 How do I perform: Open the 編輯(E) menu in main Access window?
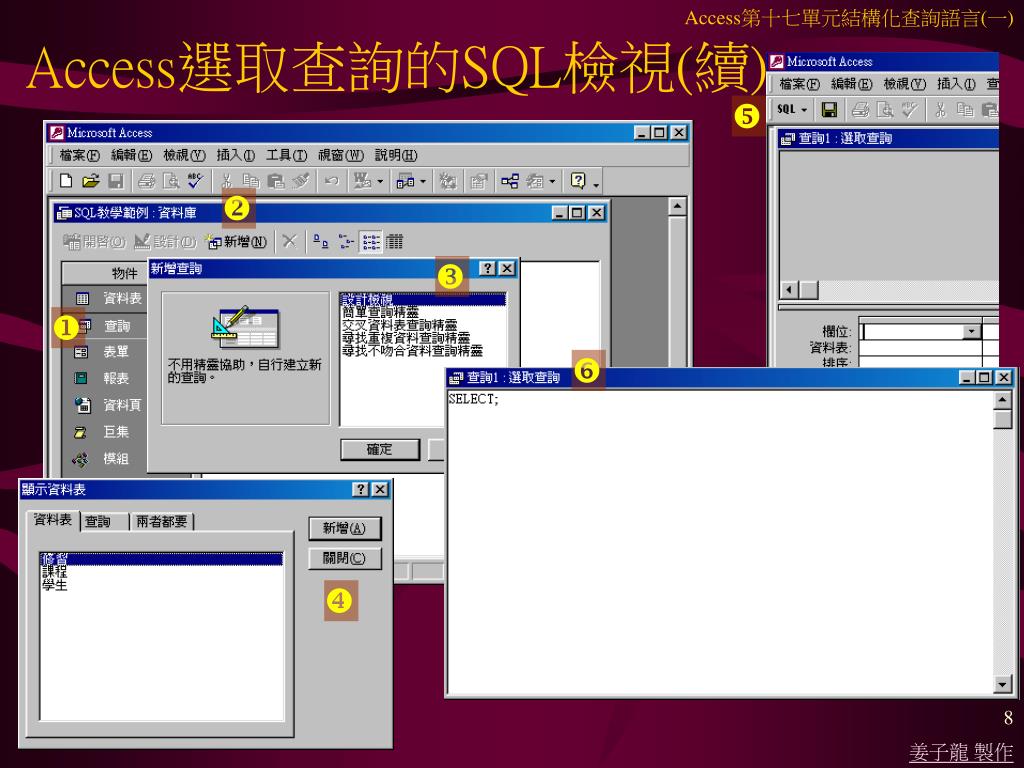(131, 155)
